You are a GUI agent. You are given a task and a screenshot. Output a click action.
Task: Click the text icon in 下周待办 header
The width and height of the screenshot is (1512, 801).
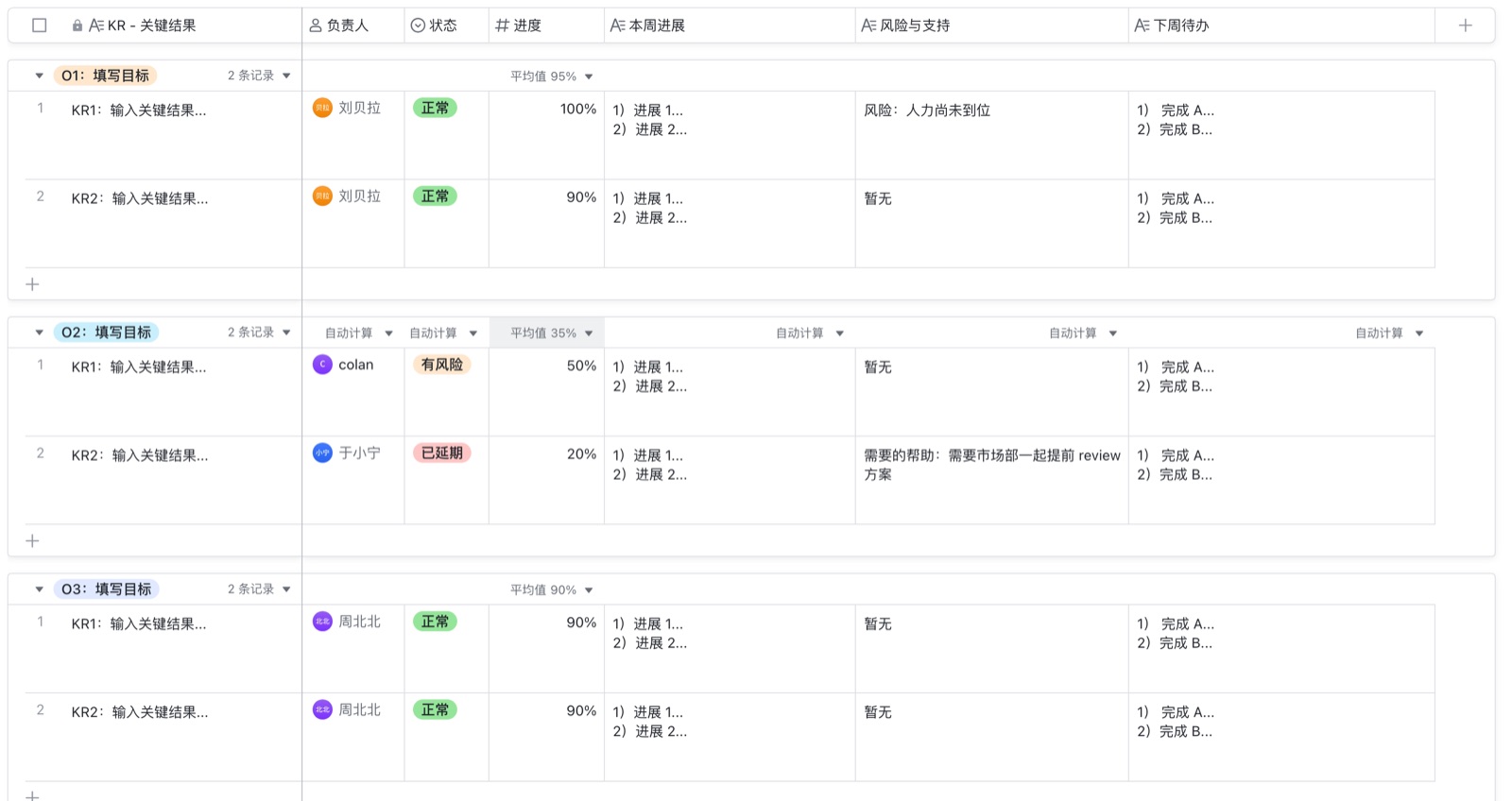(1142, 26)
